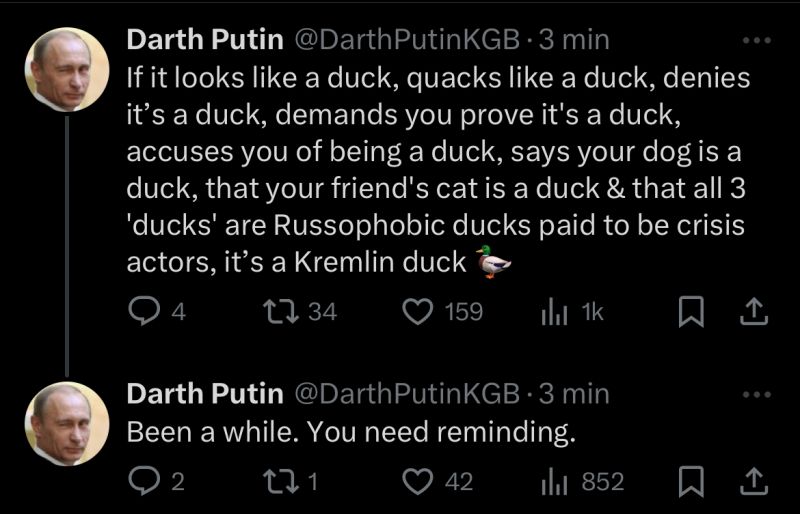Share the Kremlin duck tweet
The width and height of the screenshot is (800, 514).
(x=754, y=312)
